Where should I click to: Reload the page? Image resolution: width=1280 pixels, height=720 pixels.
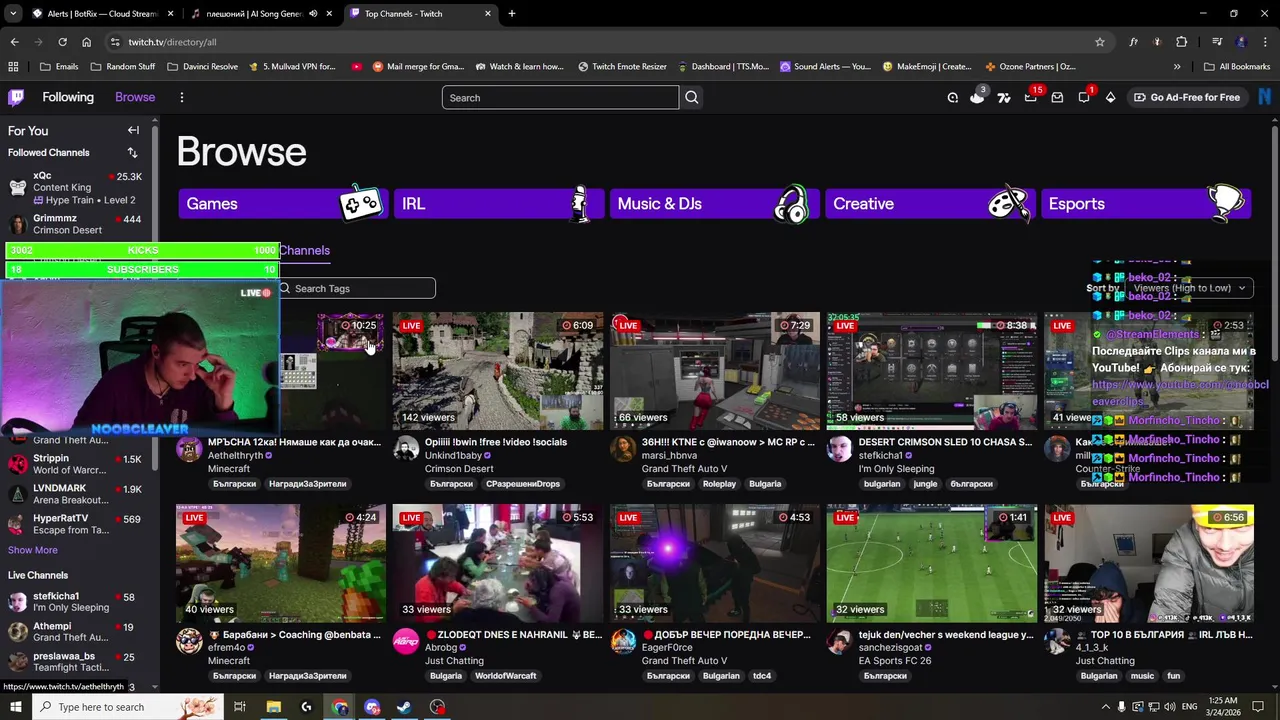(62, 42)
